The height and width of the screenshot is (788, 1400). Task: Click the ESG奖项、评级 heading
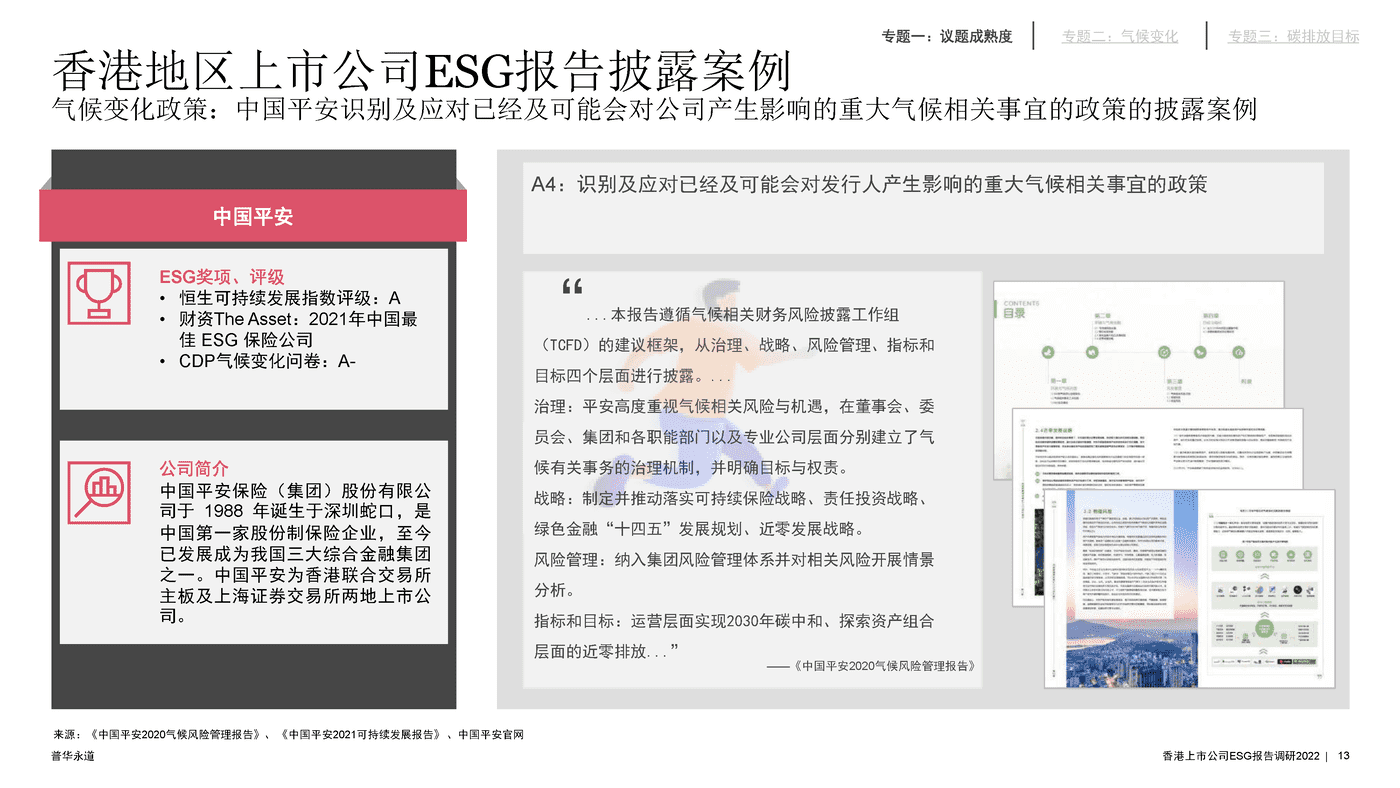(x=222, y=277)
